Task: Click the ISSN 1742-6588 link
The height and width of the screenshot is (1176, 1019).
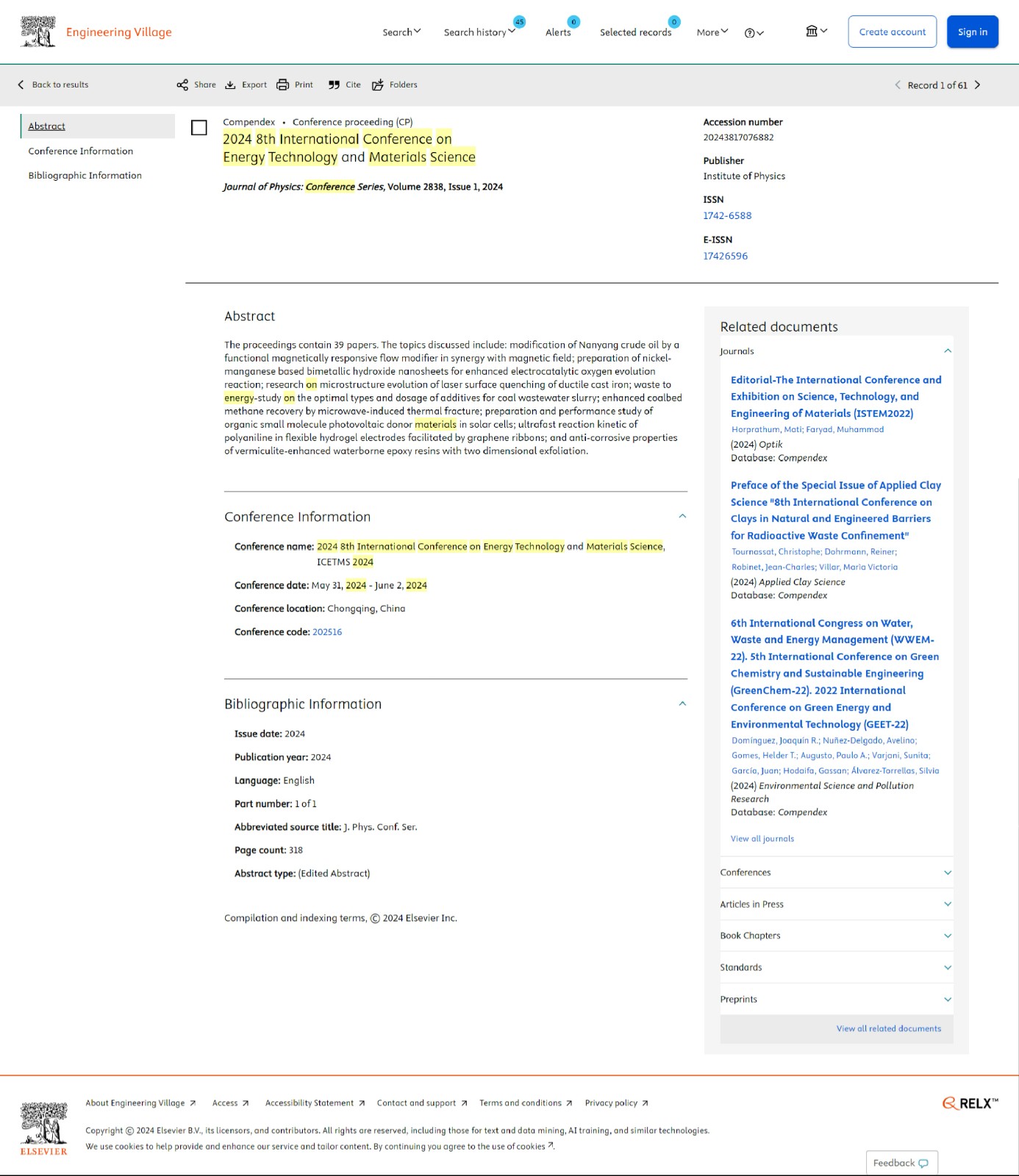Action: click(x=727, y=215)
